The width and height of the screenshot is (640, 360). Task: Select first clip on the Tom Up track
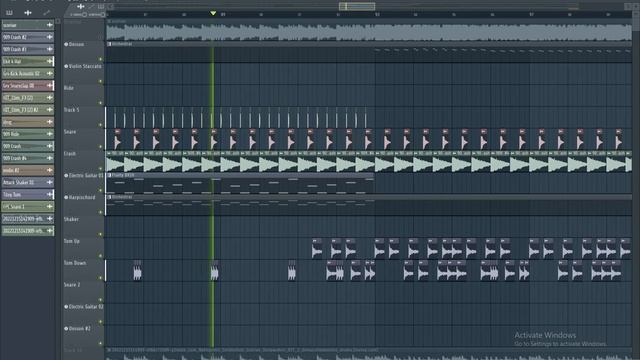pos(317,249)
